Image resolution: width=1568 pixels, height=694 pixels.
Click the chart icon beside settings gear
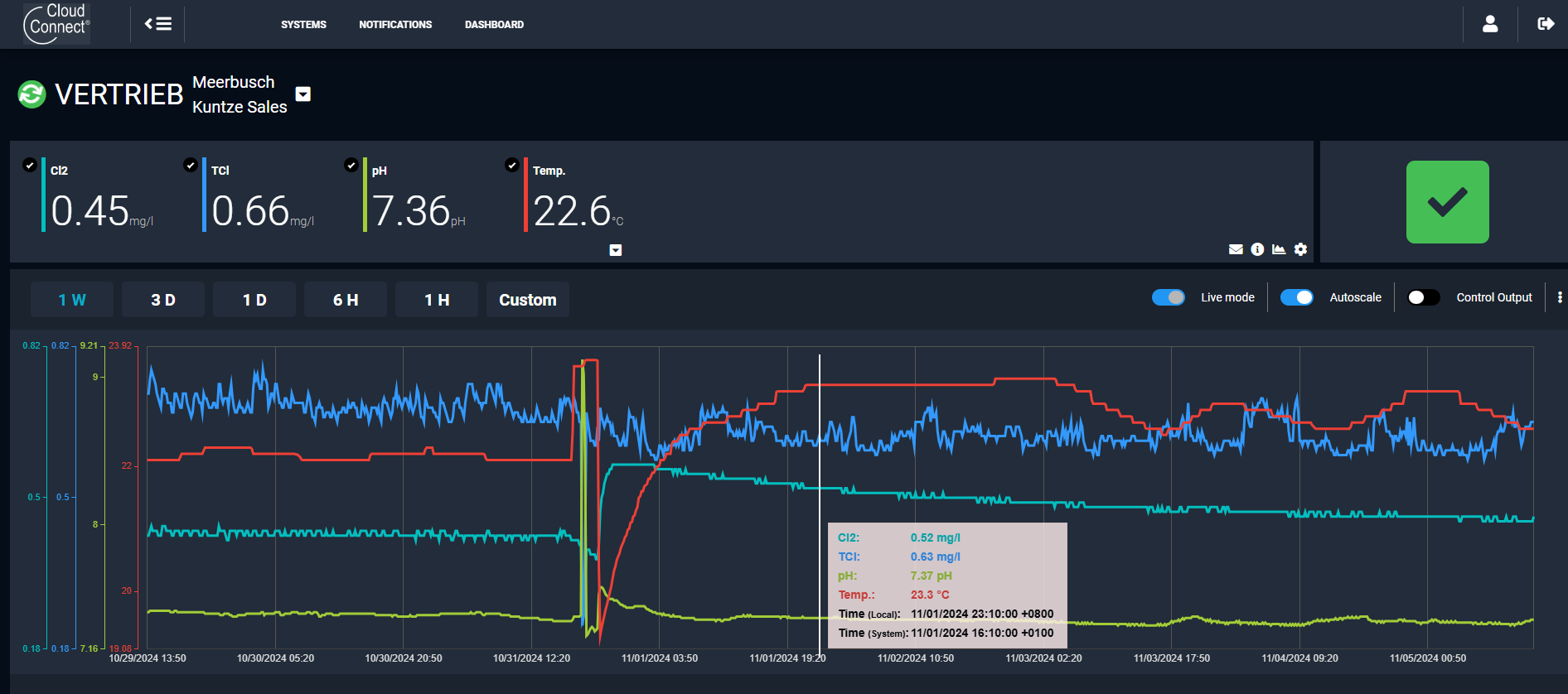[1279, 249]
